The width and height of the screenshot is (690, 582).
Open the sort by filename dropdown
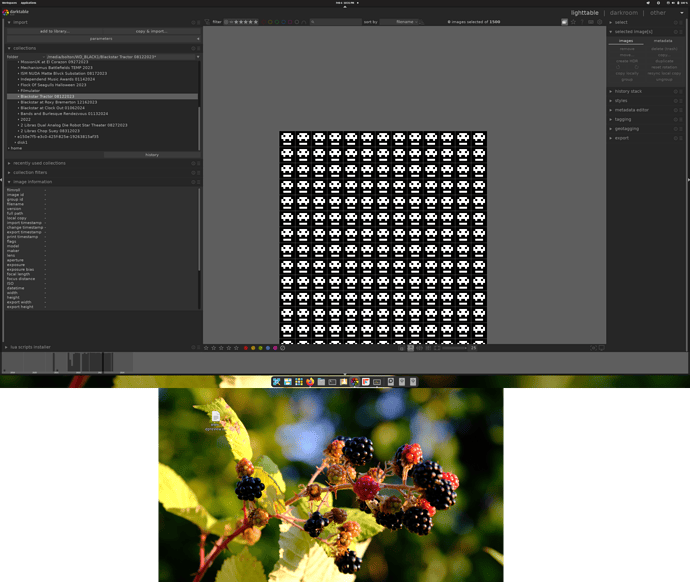click(x=400, y=22)
